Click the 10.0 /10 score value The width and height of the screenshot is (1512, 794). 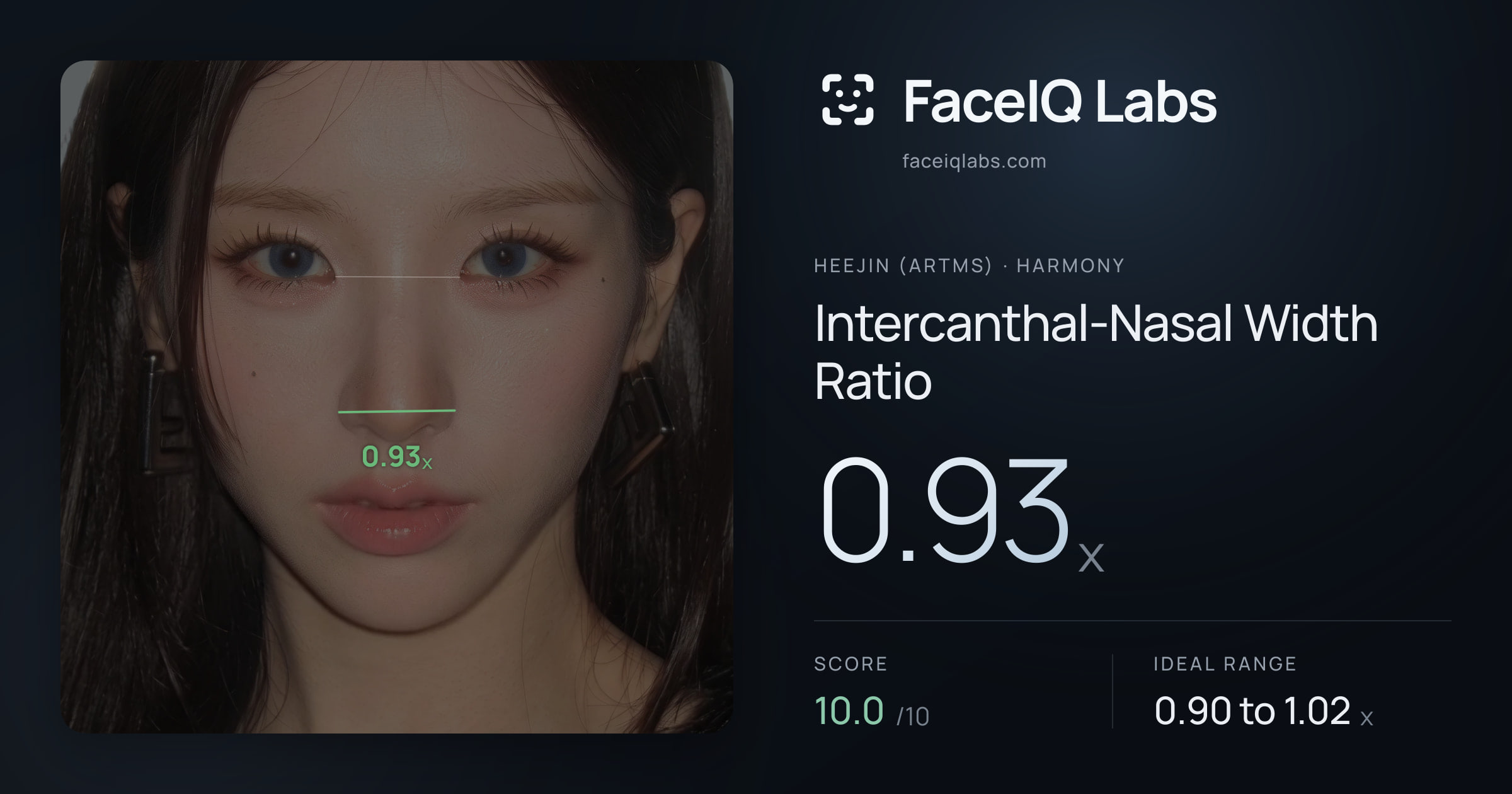click(x=871, y=711)
